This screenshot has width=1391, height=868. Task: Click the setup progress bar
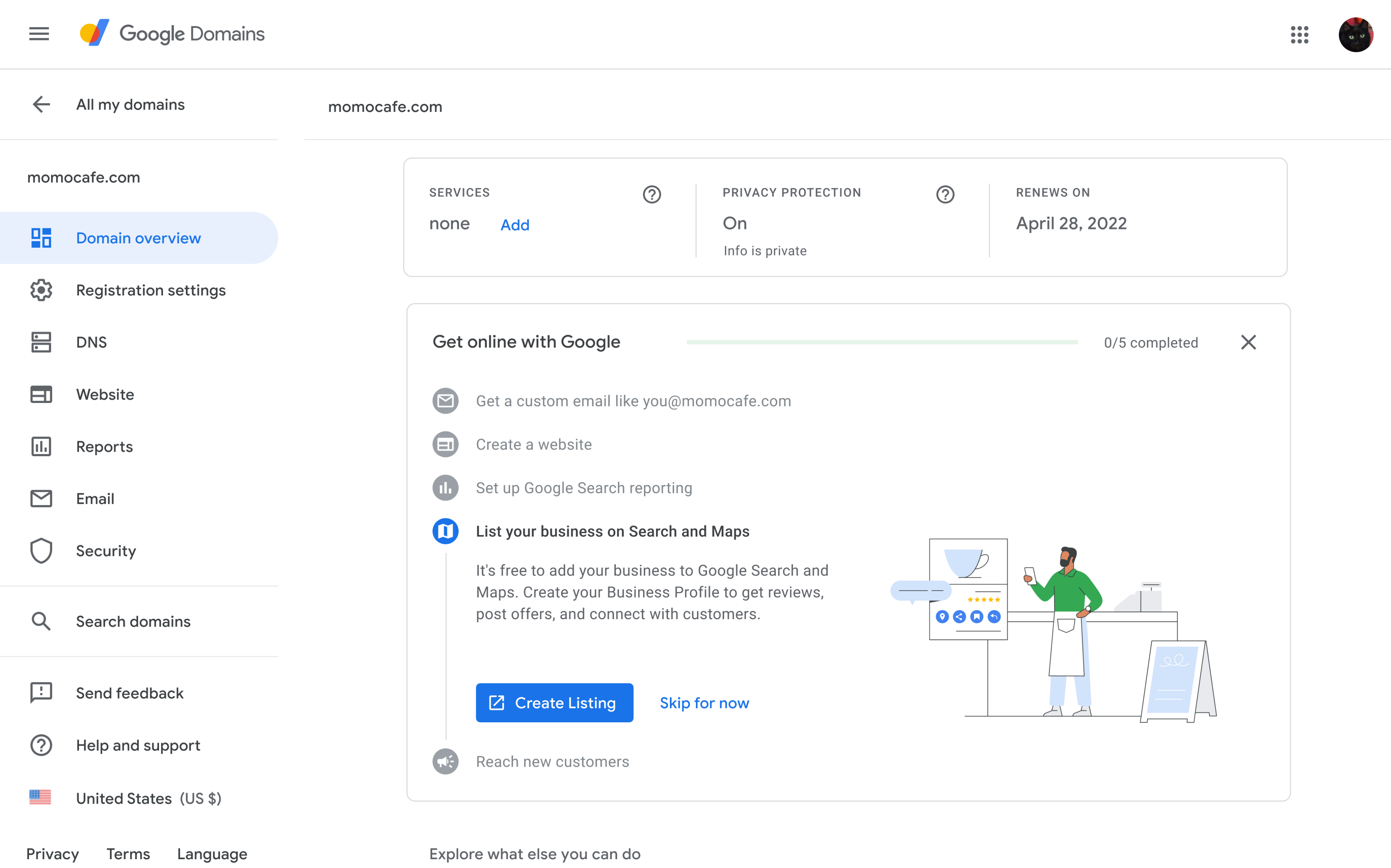tap(882, 342)
